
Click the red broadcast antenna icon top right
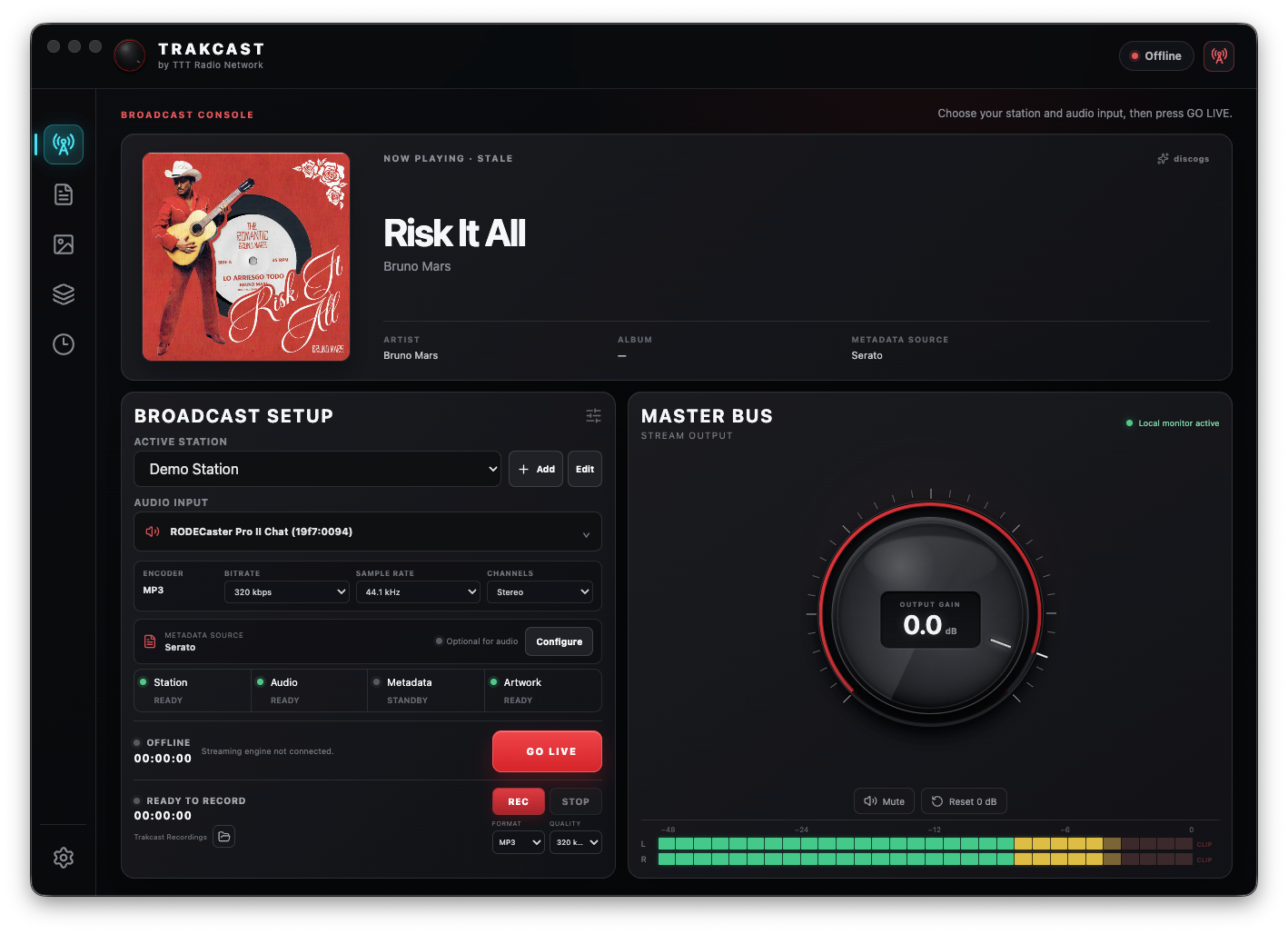(1219, 56)
